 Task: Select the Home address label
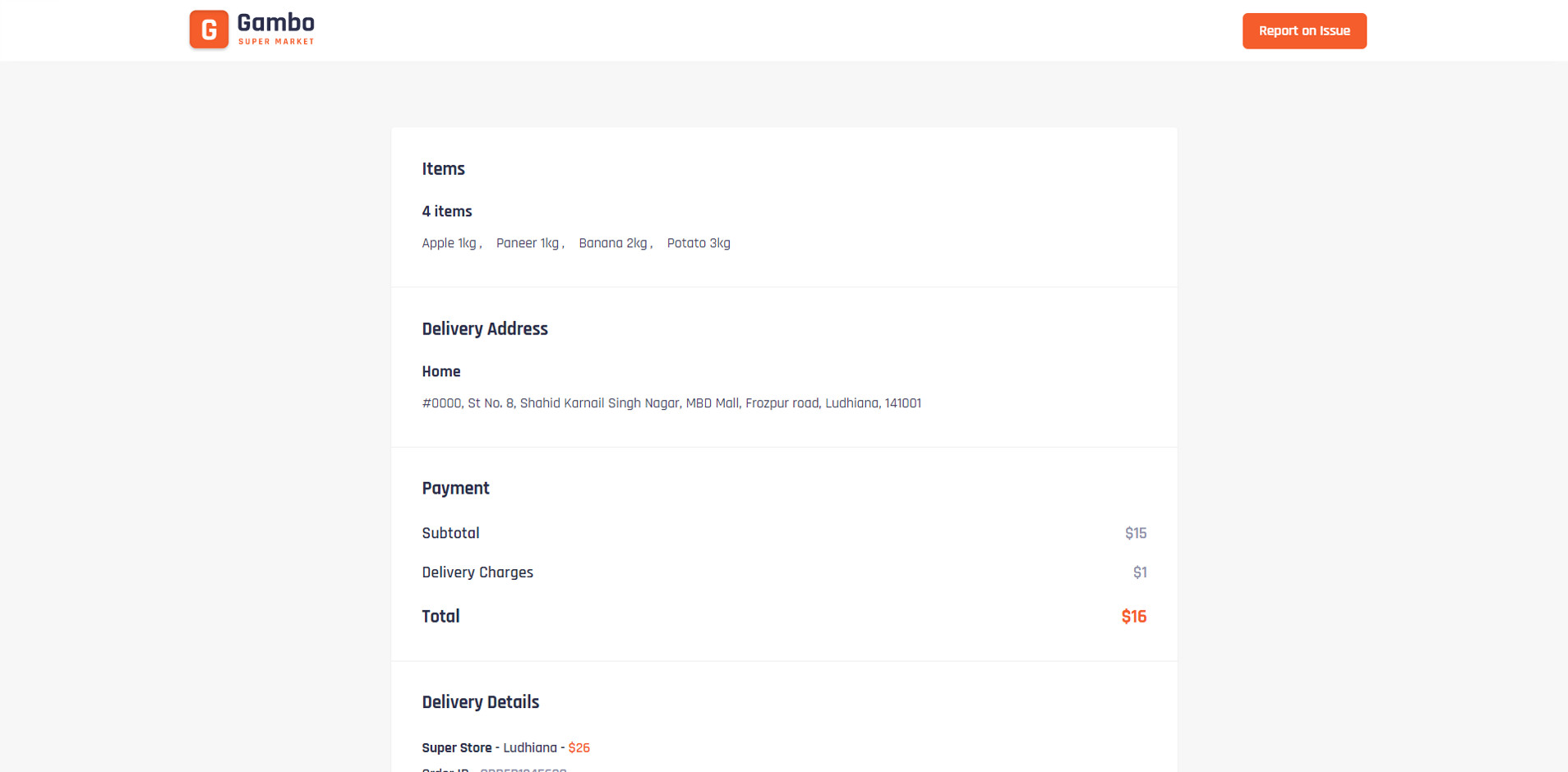pos(440,372)
